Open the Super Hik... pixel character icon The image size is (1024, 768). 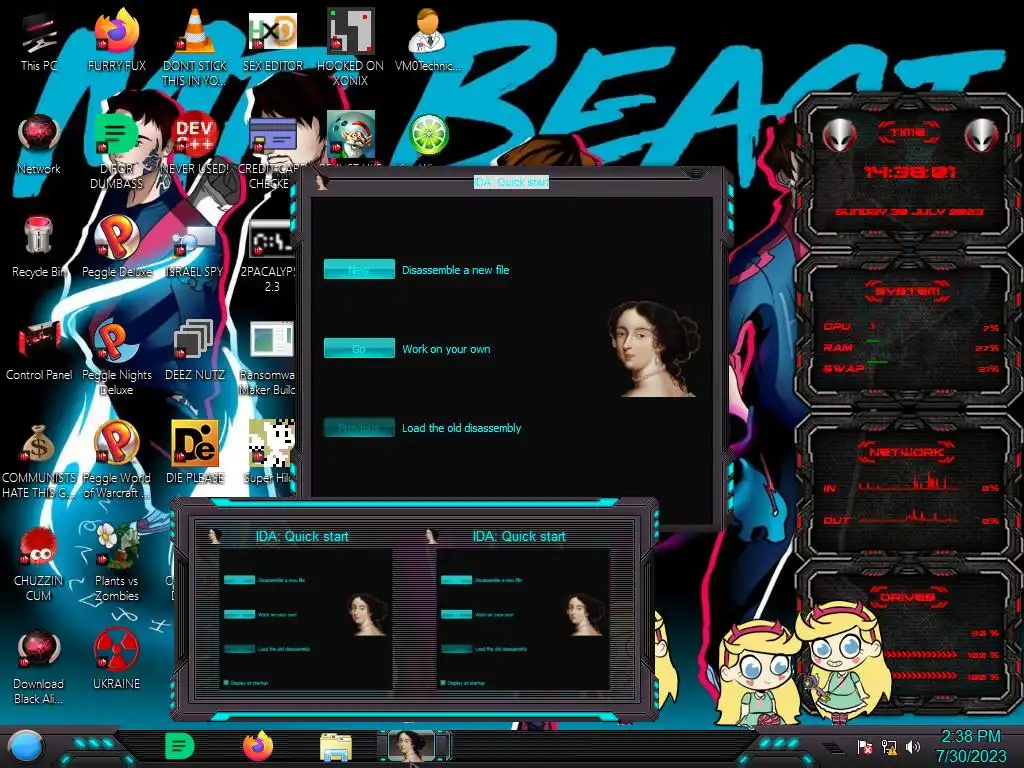270,452
